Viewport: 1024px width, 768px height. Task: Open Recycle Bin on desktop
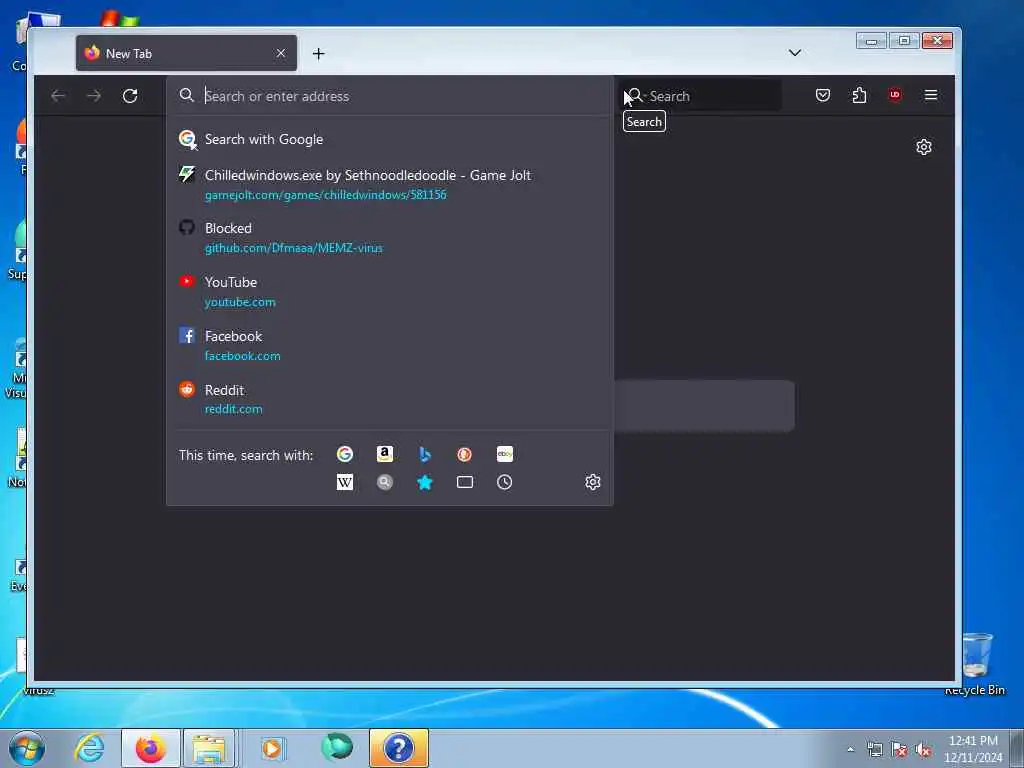point(976,664)
